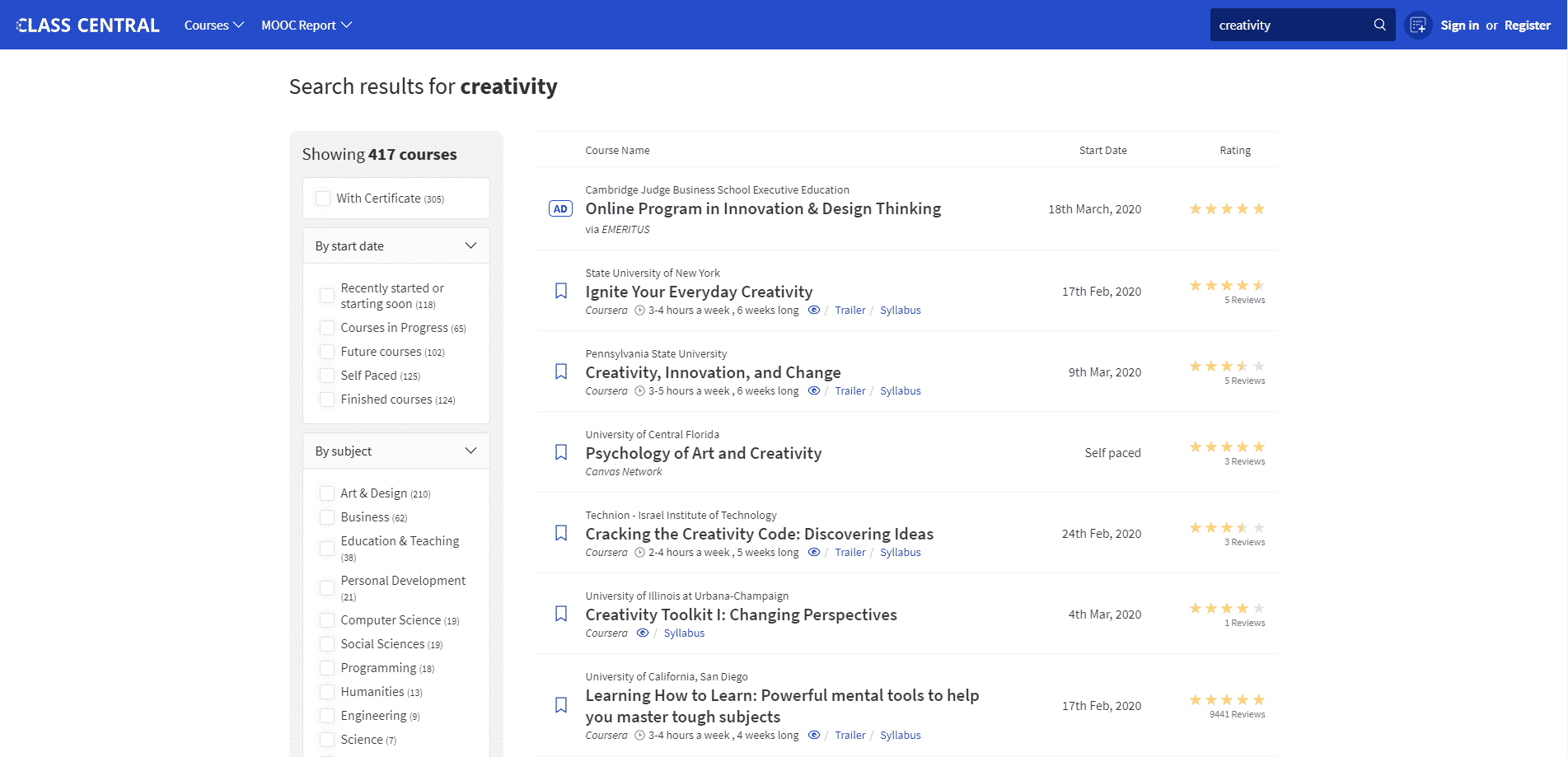This screenshot has height=757, width=1568.
Task: Click the AD badge icon
Action: tap(560, 209)
